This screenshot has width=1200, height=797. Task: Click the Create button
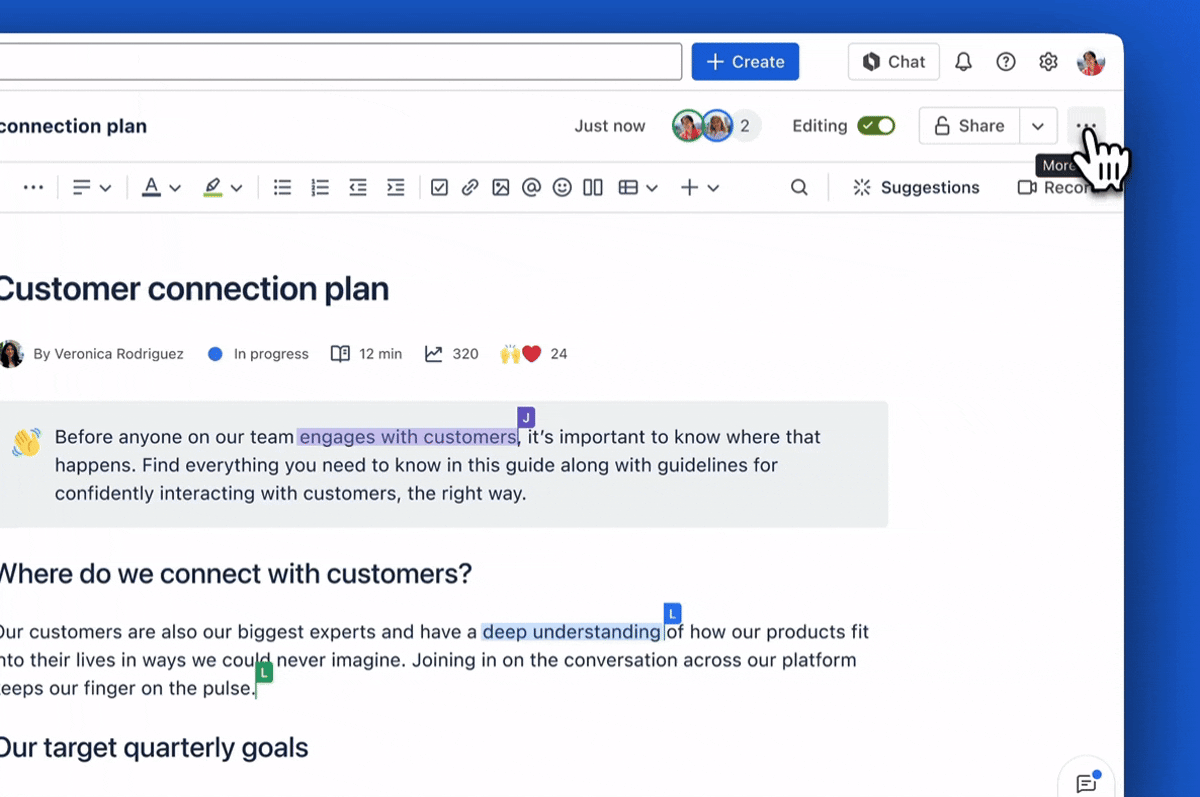(745, 61)
